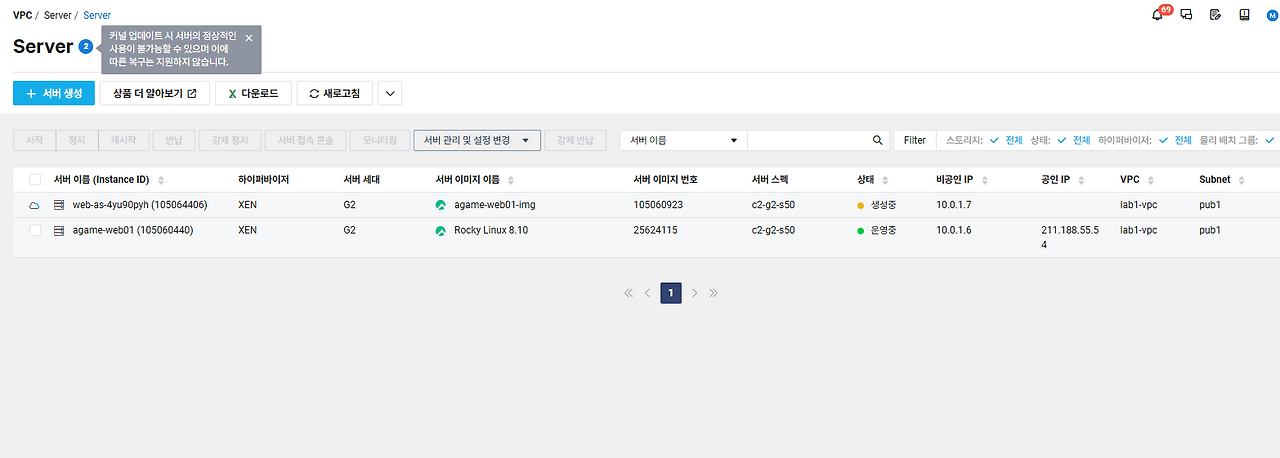Open 상품 더 알아보기 link button

point(155,93)
